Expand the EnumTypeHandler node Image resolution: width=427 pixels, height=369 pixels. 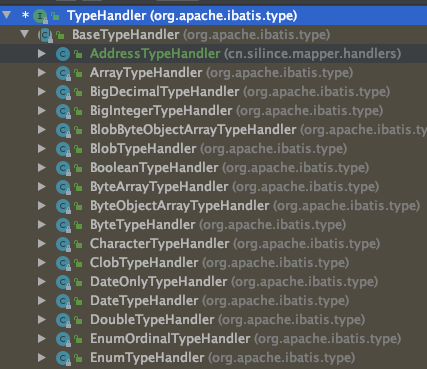coord(42,357)
